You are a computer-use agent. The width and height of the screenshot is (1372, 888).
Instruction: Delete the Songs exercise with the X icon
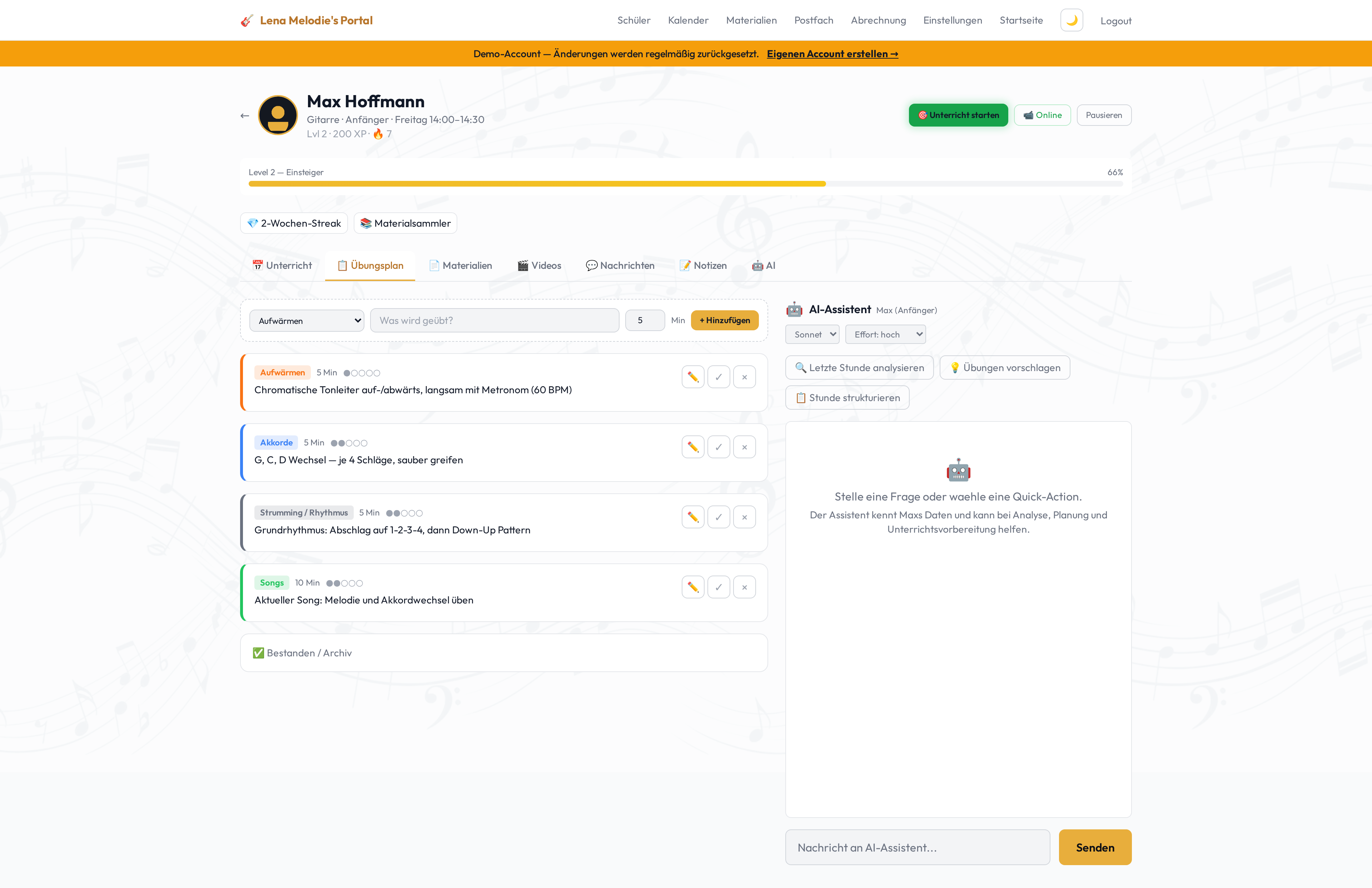pos(745,587)
